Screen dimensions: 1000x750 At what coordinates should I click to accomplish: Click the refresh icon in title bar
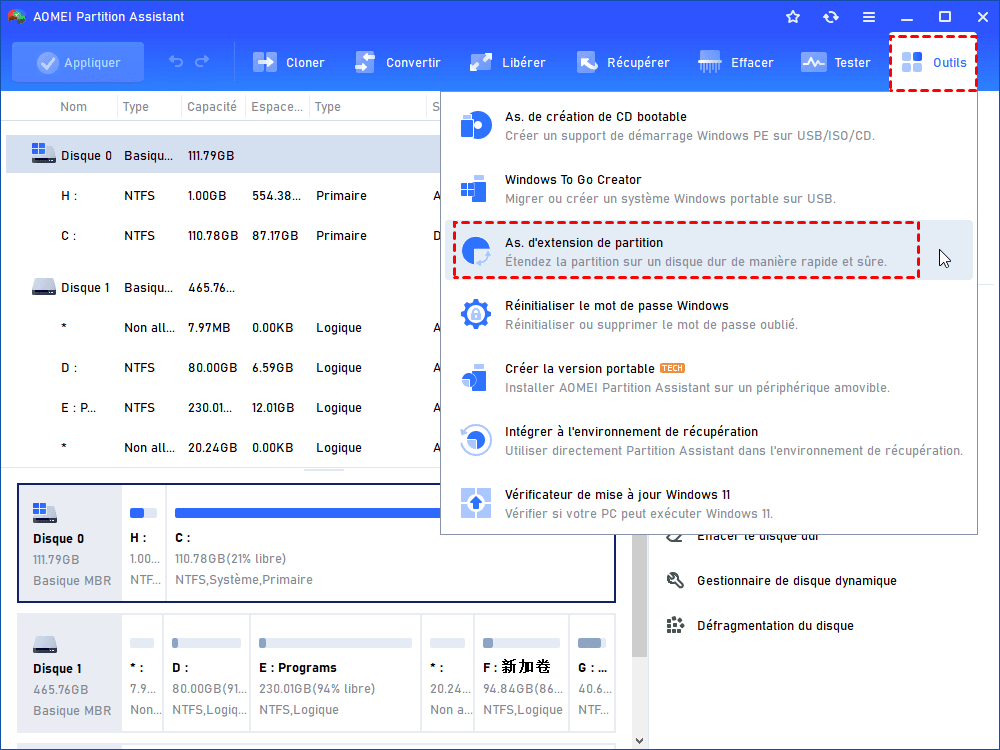tap(830, 17)
